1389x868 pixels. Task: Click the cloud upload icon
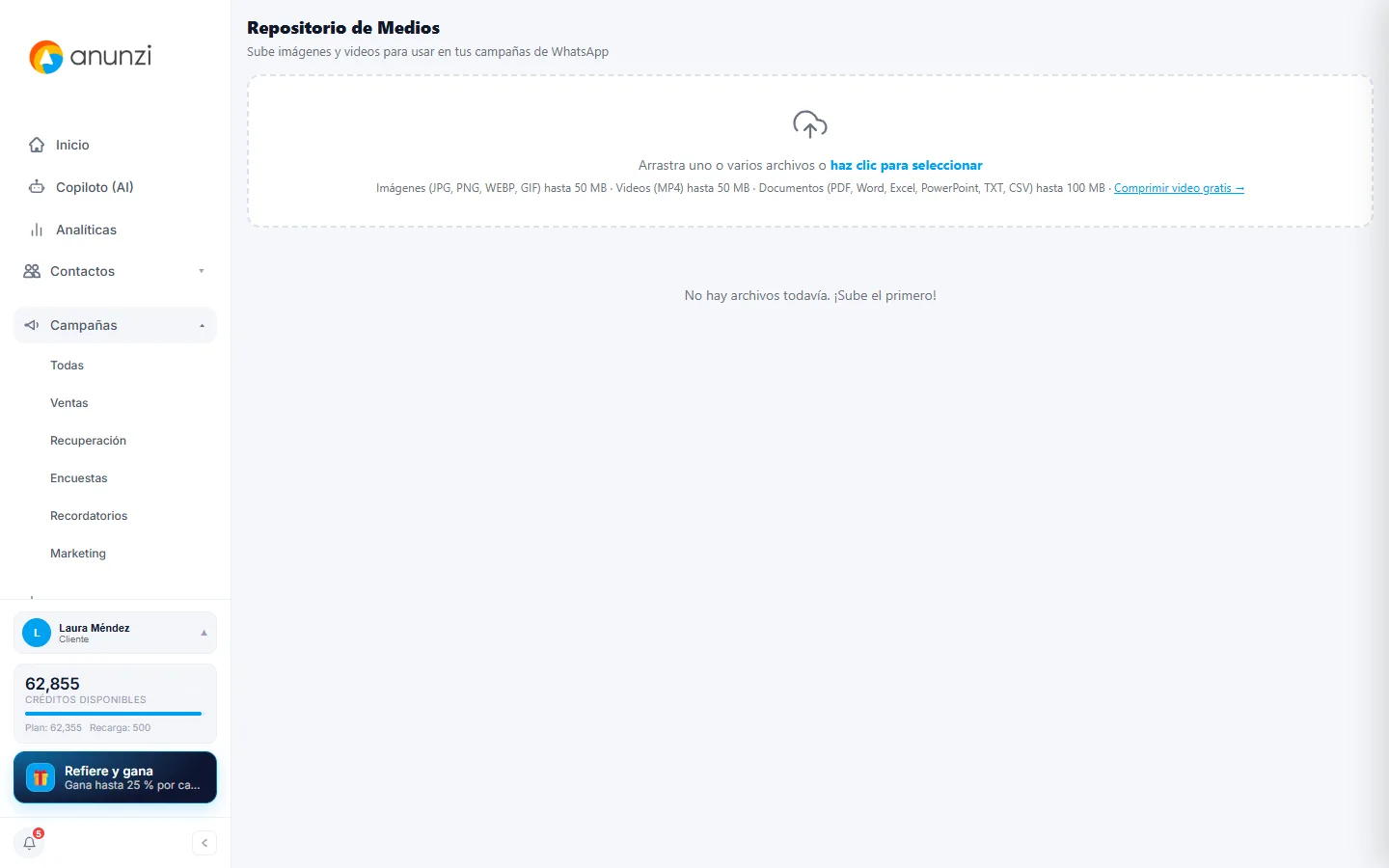810,124
